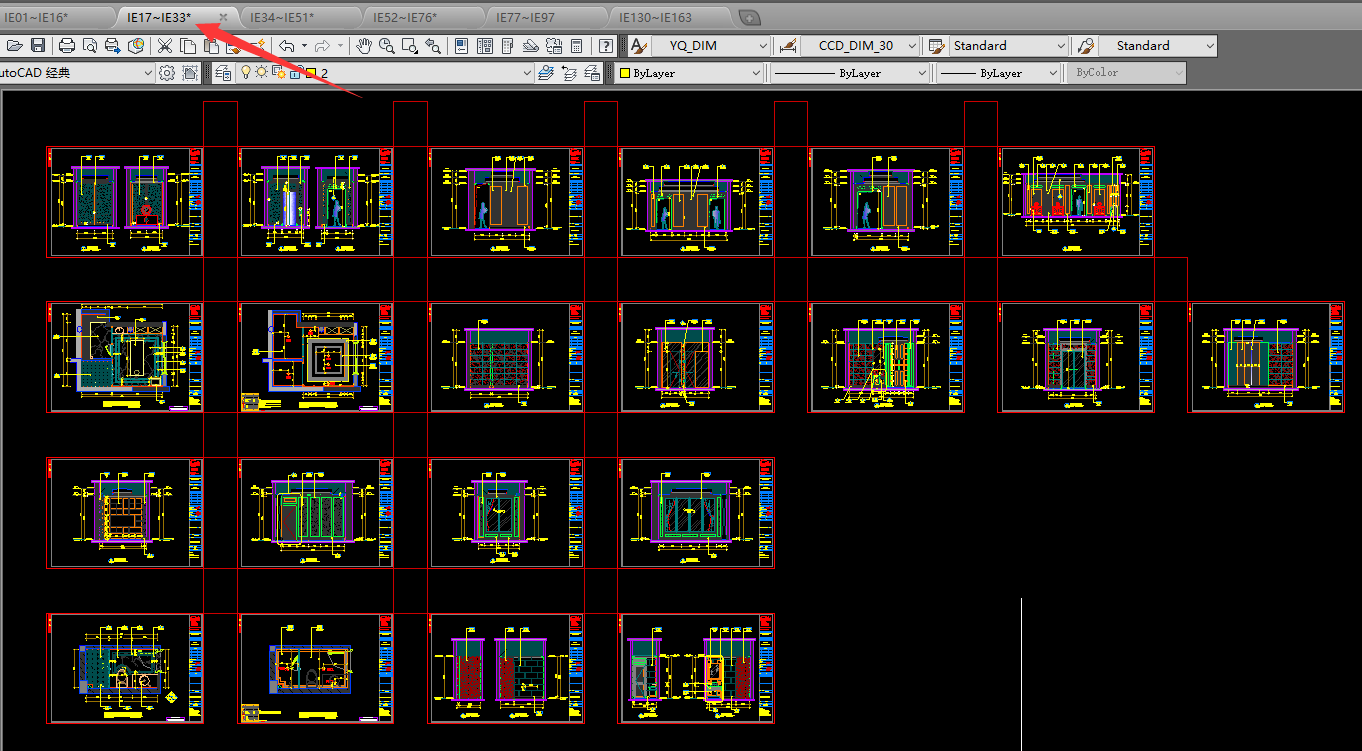The width and height of the screenshot is (1362, 751).
Task: Open the Properties palette icon
Action: [x=462, y=46]
